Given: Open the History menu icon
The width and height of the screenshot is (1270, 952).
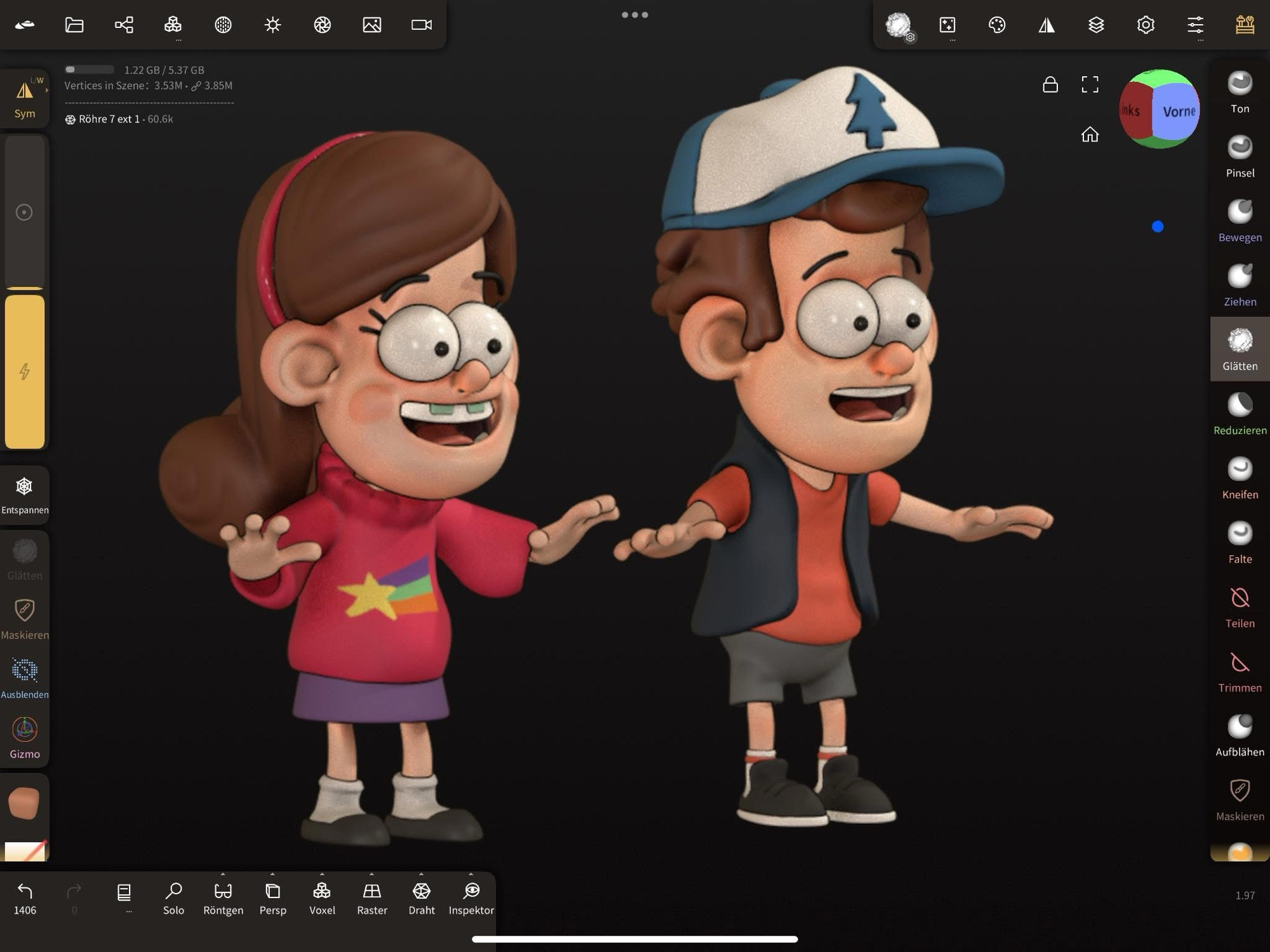Looking at the screenshot, I should pos(1245,25).
